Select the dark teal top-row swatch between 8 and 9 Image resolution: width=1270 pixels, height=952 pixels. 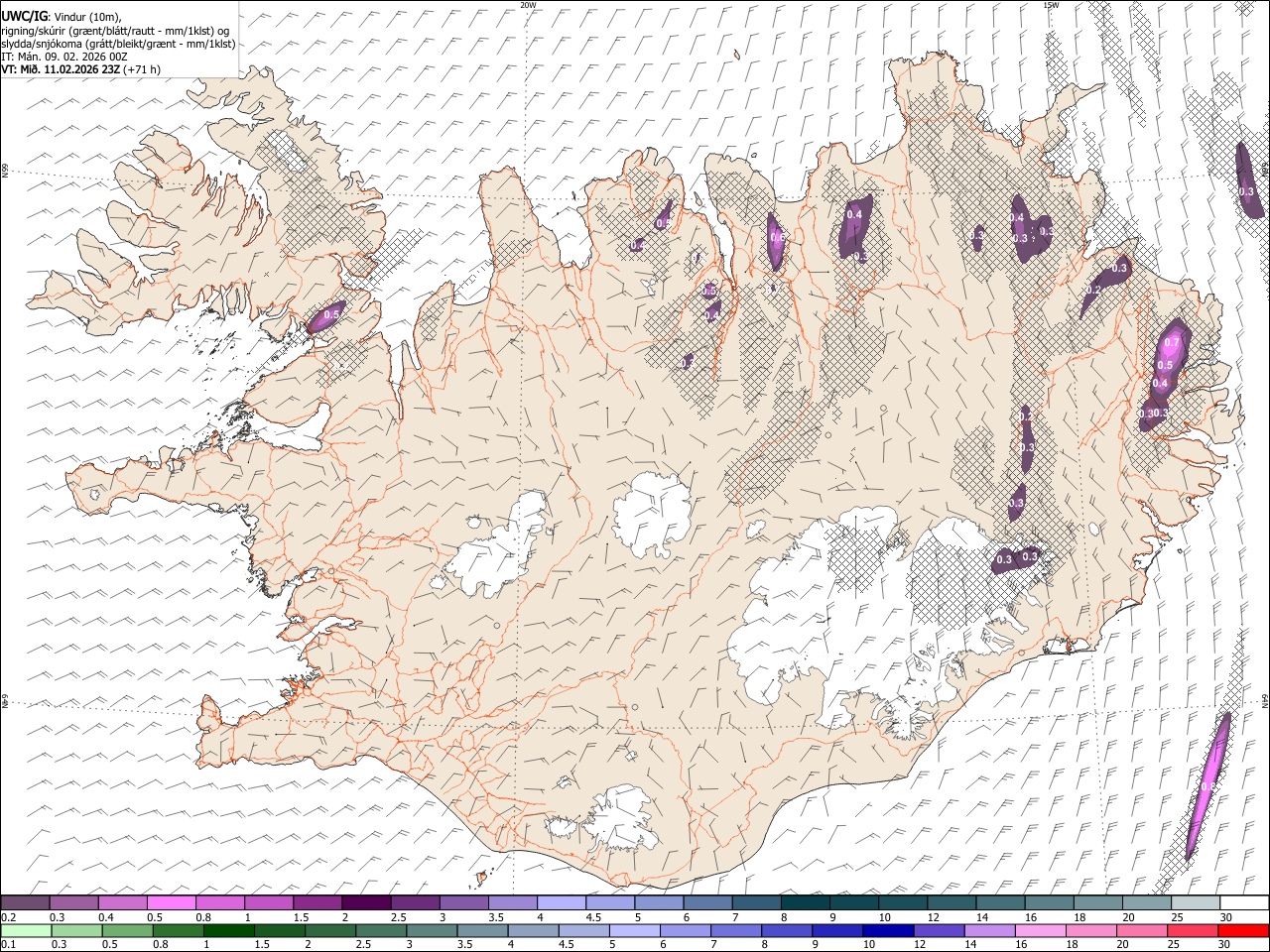click(x=804, y=903)
